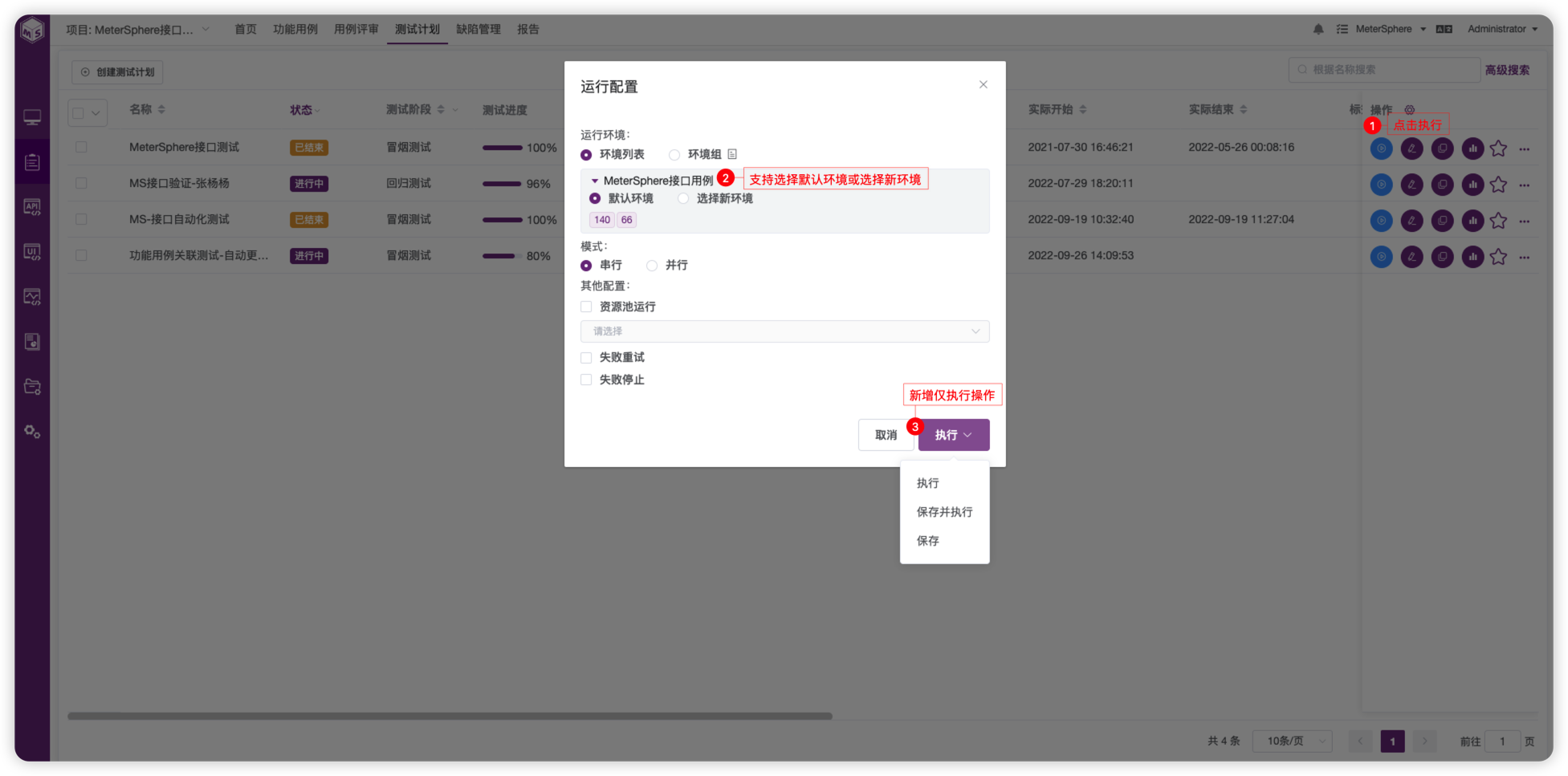
Task: Edit the MeterSphere接口测试 plan
Action: [1412, 148]
